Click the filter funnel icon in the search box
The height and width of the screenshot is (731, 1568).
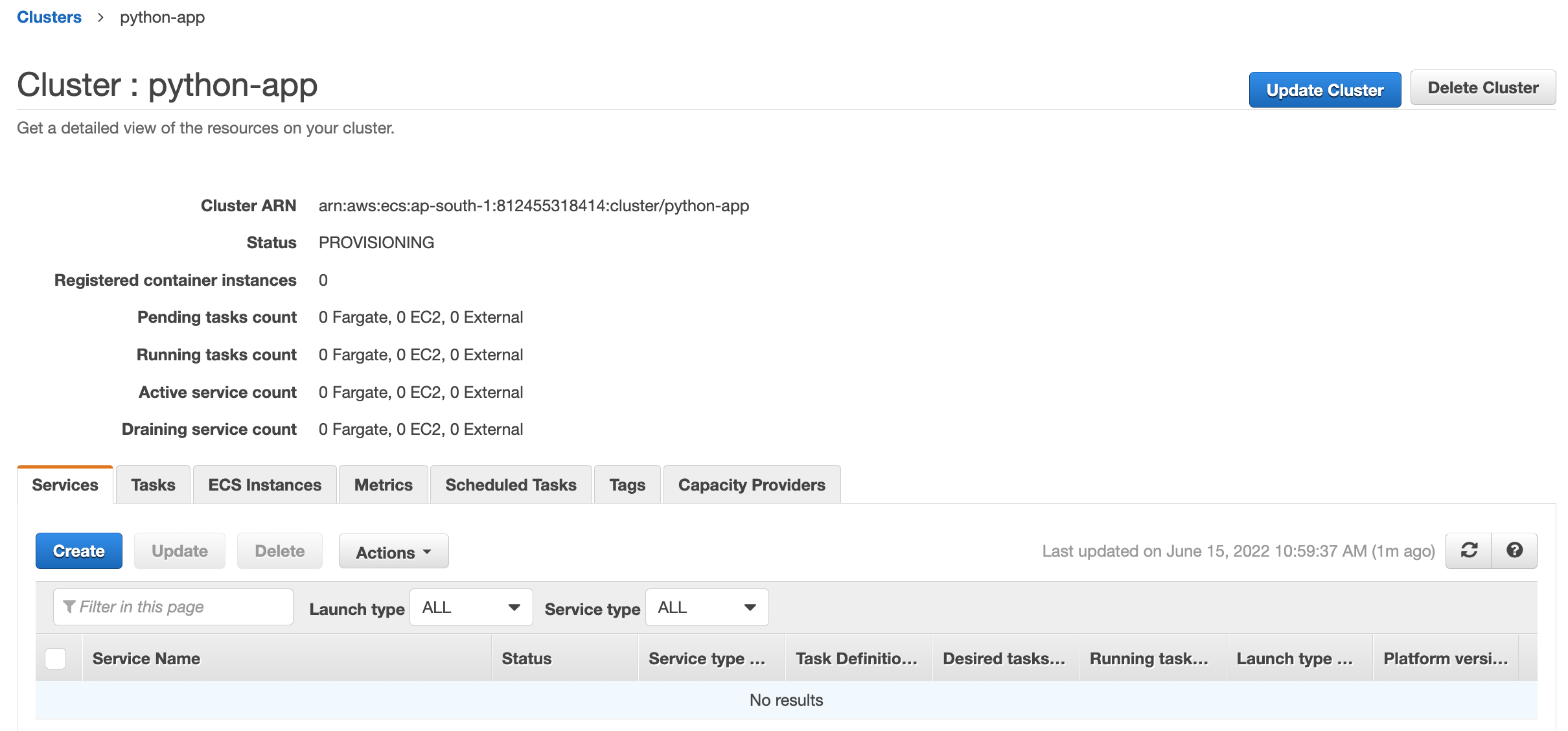[x=68, y=607]
